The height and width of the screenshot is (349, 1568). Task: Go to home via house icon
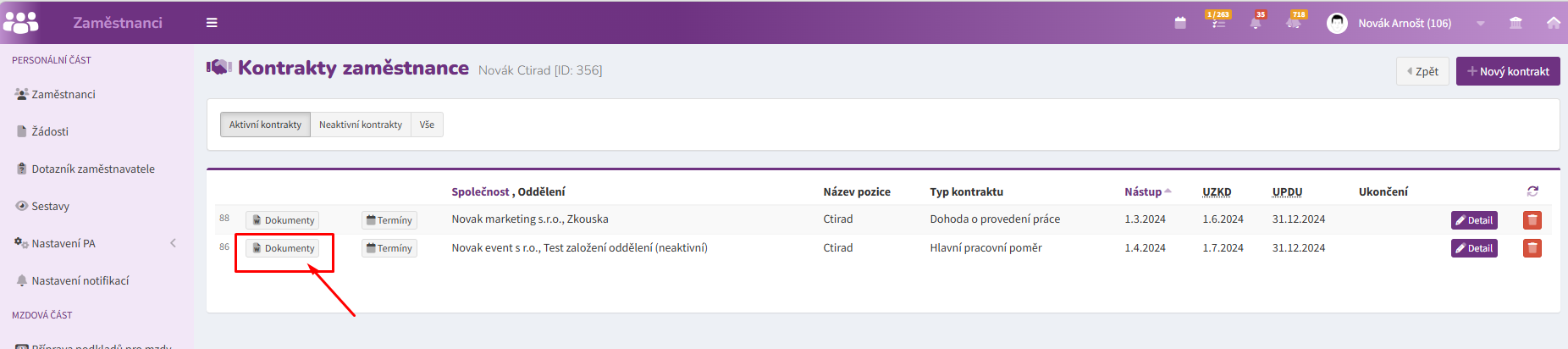click(1553, 23)
